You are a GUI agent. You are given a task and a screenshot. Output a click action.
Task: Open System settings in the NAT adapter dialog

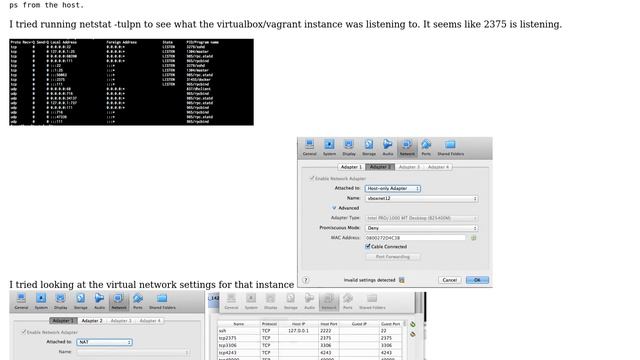(41, 301)
